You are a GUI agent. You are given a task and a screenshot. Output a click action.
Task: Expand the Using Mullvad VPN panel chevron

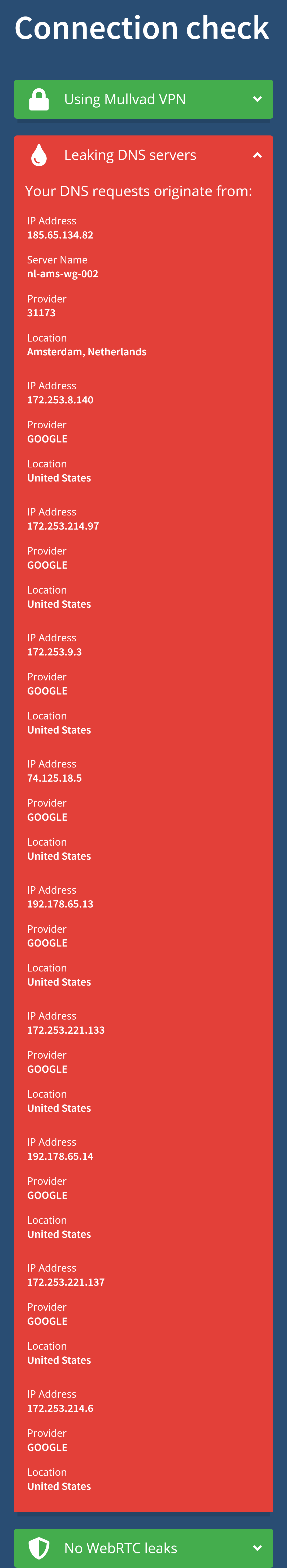pyautogui.click(x=257, y=99)
